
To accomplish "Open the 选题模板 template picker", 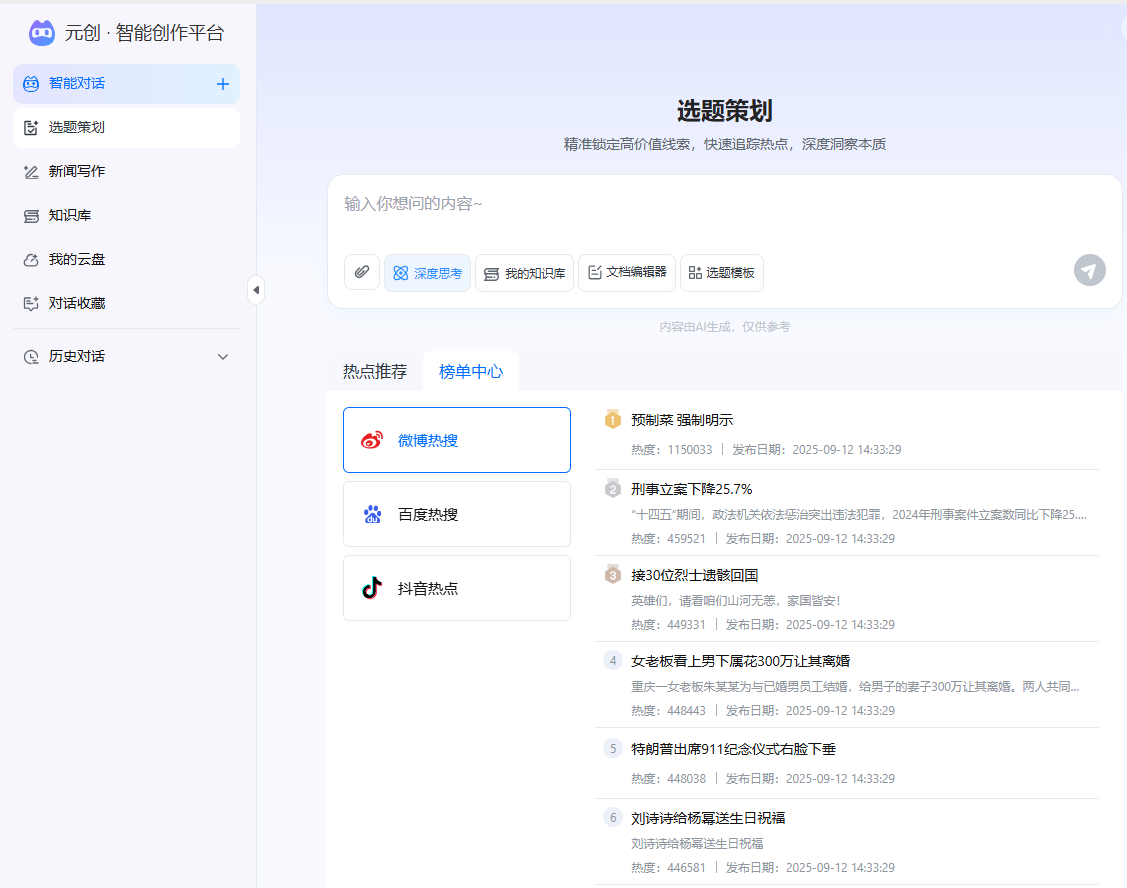I will click(721, 272).
